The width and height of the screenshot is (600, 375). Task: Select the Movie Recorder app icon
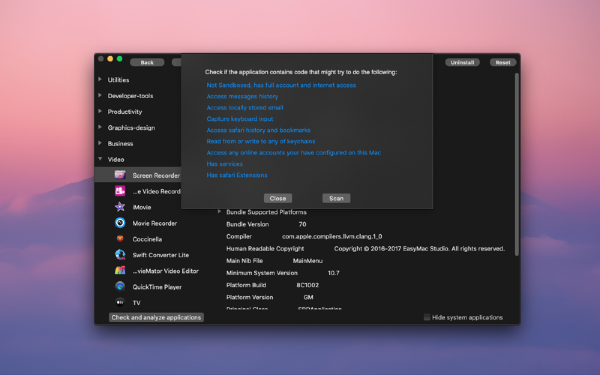(120, 223)
